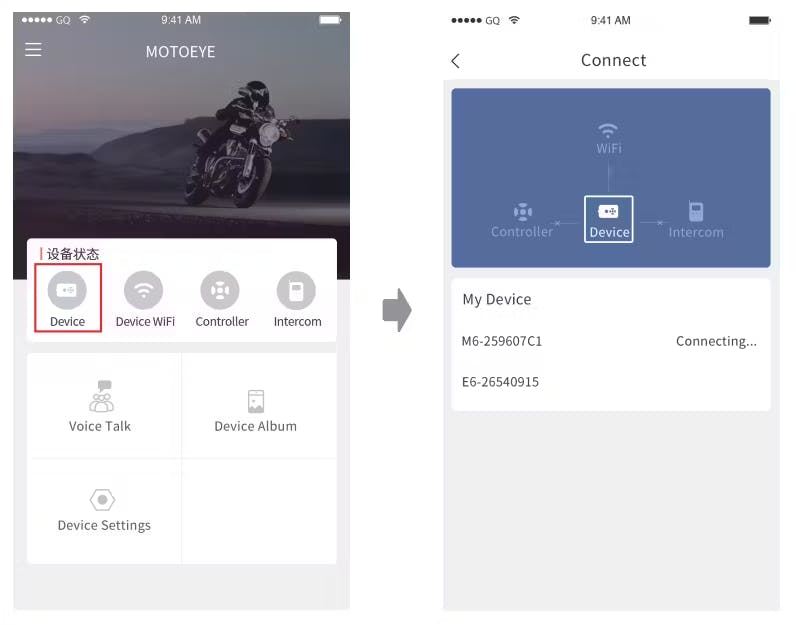The image size is (796, 625).
Task: Tap the My Device section header
Action: (497, 299)
